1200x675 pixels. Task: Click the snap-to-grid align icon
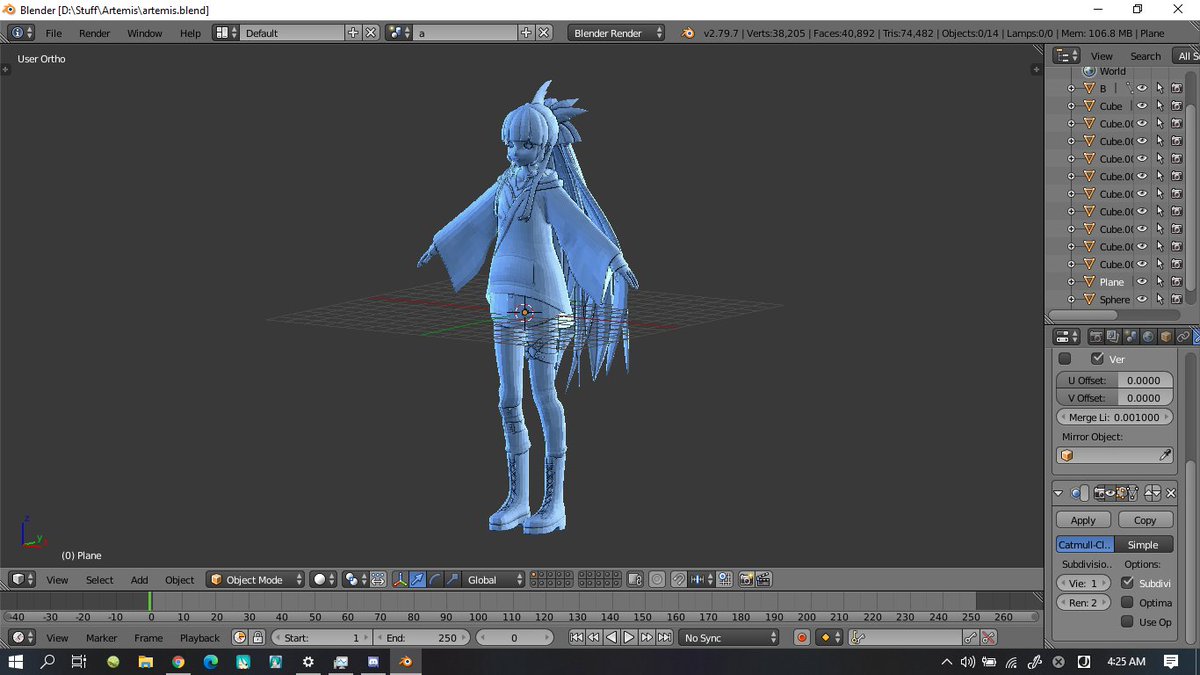pos(724,580)
